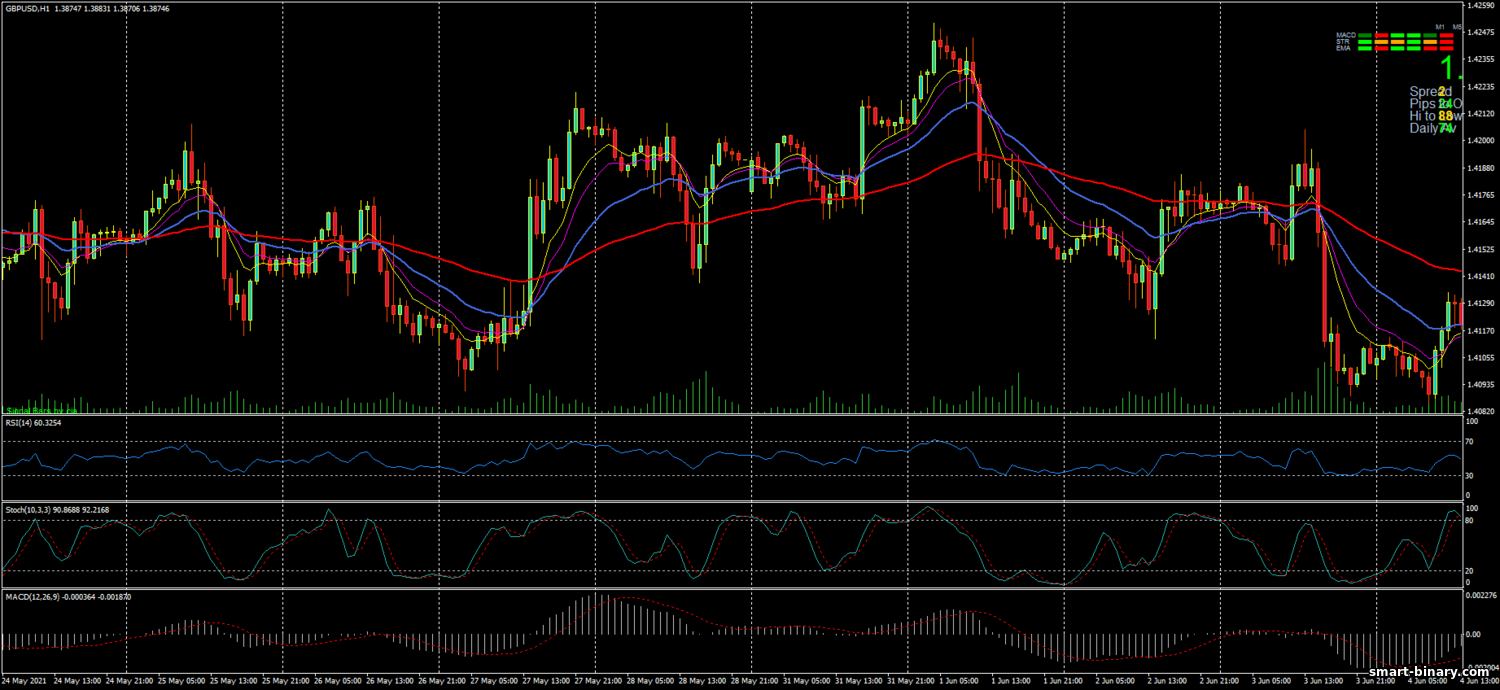Image resolution: width=1500 pixels, height=690 pixels.
Task: Select the MACD(12,26,9) indicator label
Action: click(31, 596)
